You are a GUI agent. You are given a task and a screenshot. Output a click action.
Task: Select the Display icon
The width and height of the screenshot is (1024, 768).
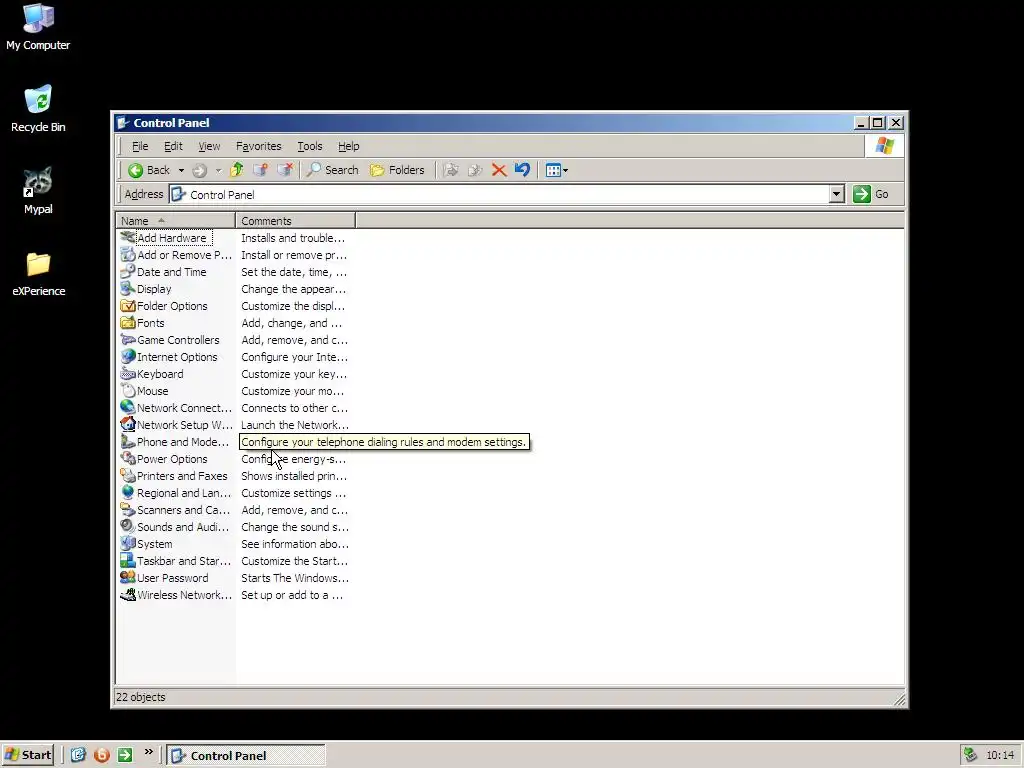point(128,289)
